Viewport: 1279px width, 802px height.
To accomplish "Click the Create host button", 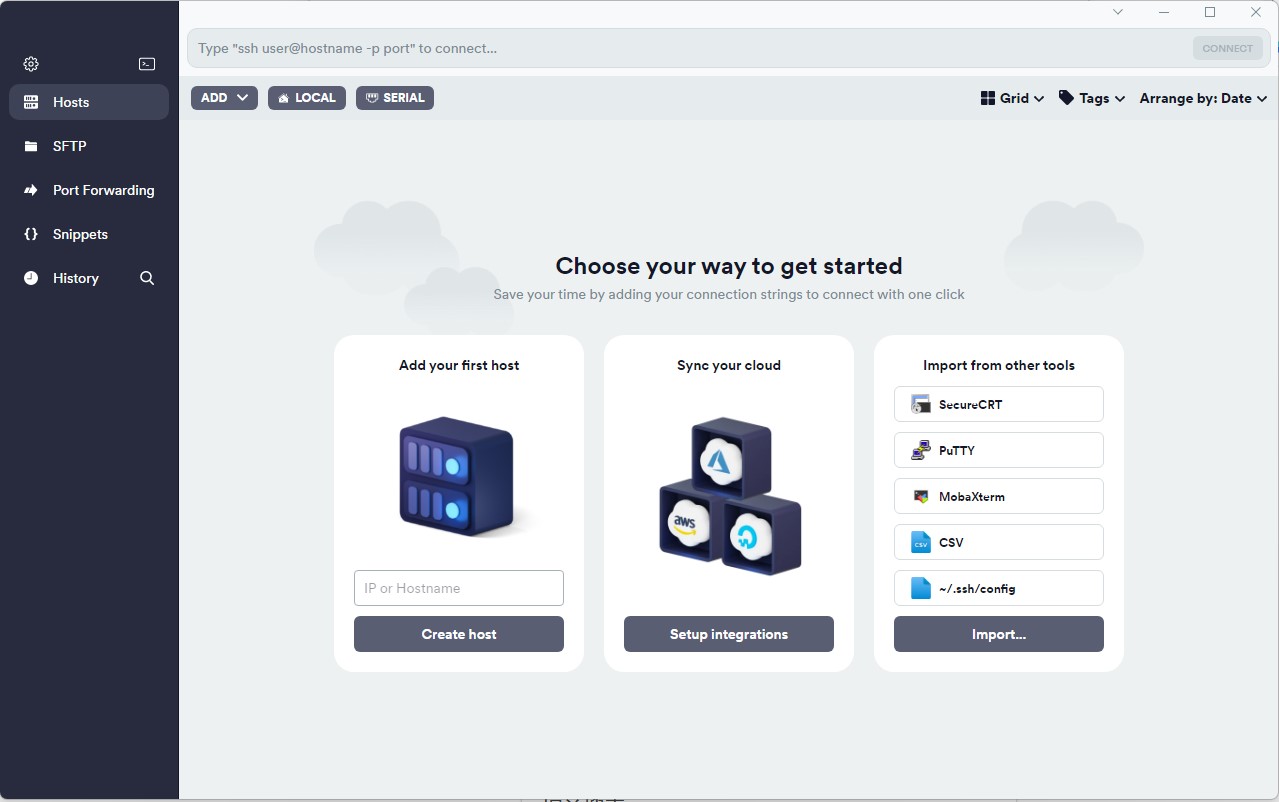I will click(459, 634).
